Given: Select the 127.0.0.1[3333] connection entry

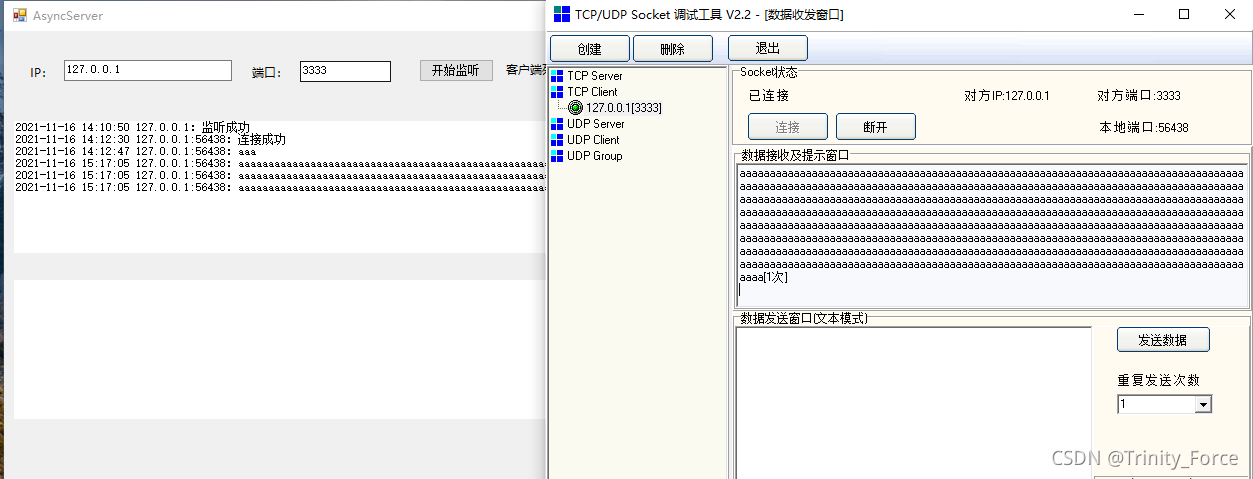Looking at the screenshot, I should (624, 108).
